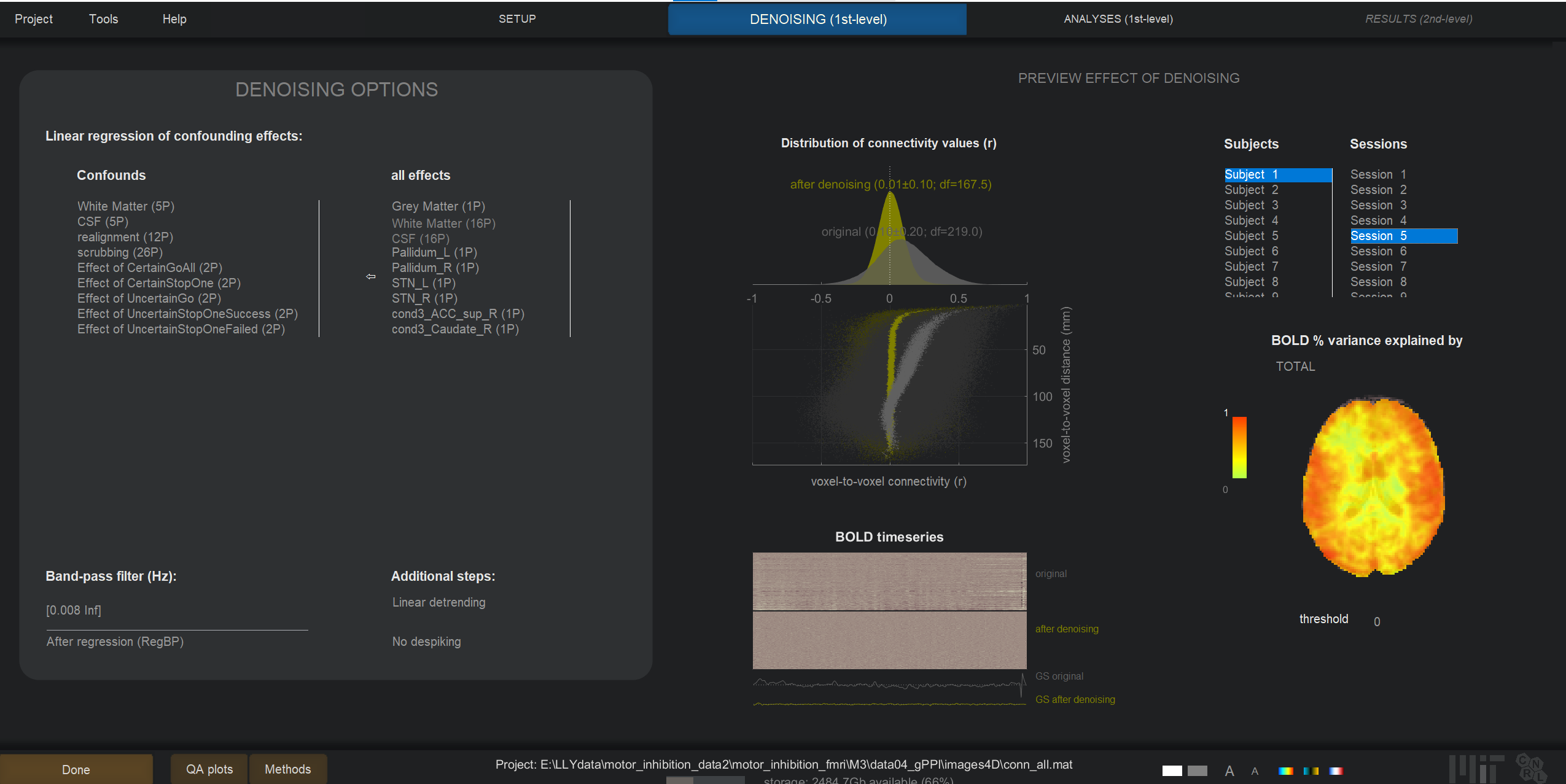The width and height of the screenshot is (1566, 784).
Task: Choose the blue-white-red colormap icon
Action: click(1336, 771)
